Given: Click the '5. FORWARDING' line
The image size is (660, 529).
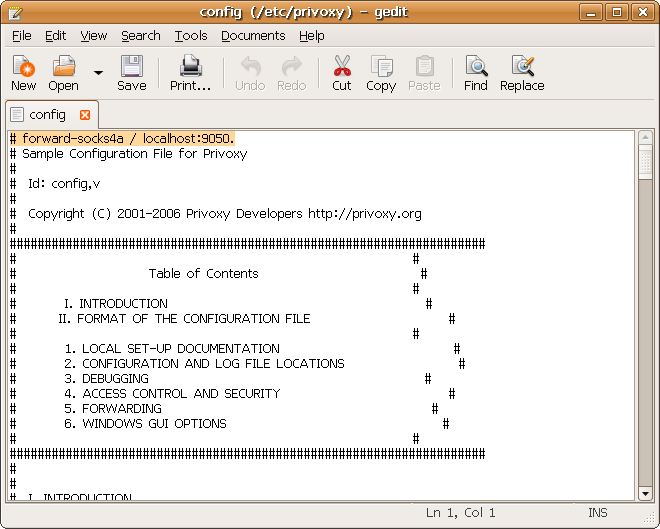Looking at the screenshot, I should [113, 409].
